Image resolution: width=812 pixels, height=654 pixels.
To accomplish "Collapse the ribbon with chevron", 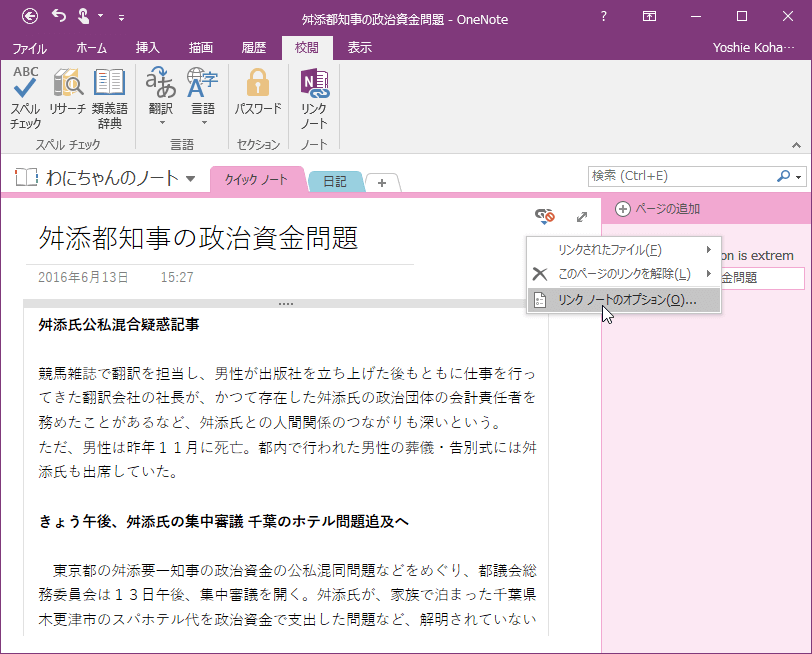I will [x=796, y=145].
